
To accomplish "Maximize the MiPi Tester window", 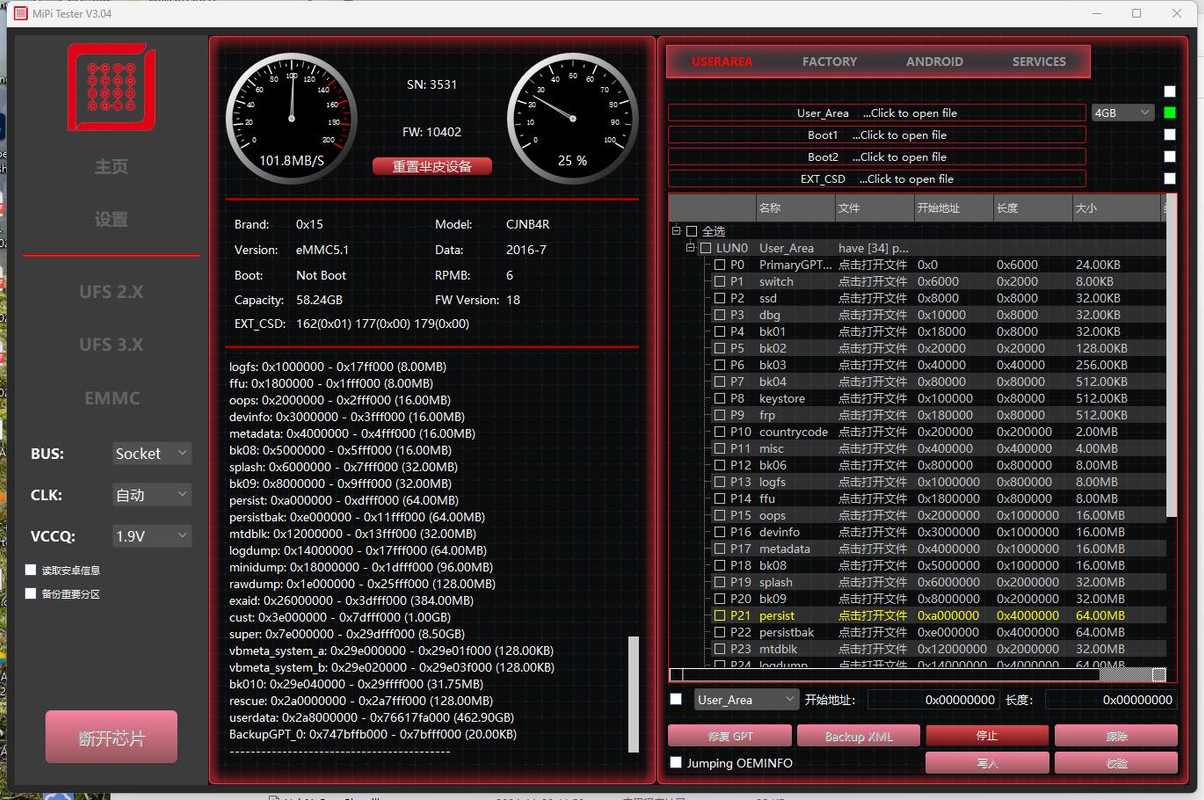I will [x=1136, y=13].
